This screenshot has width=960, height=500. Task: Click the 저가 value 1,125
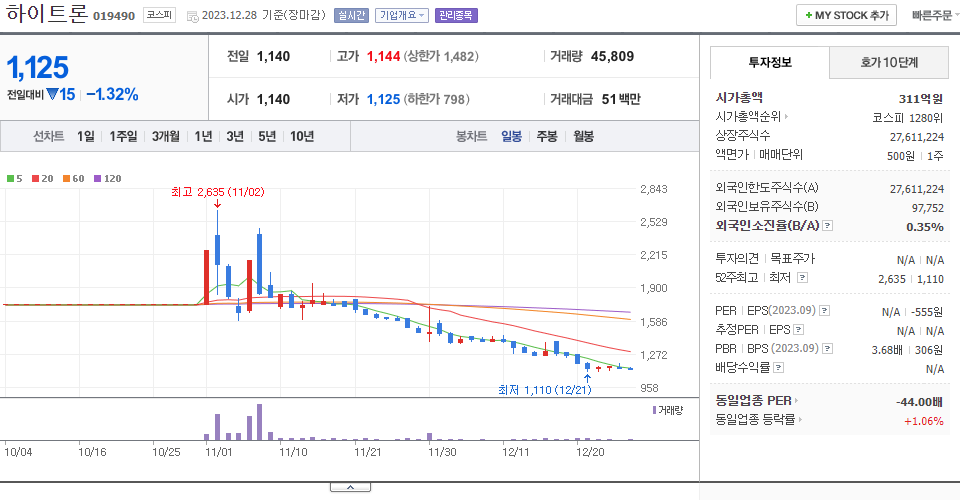(383, 99)
